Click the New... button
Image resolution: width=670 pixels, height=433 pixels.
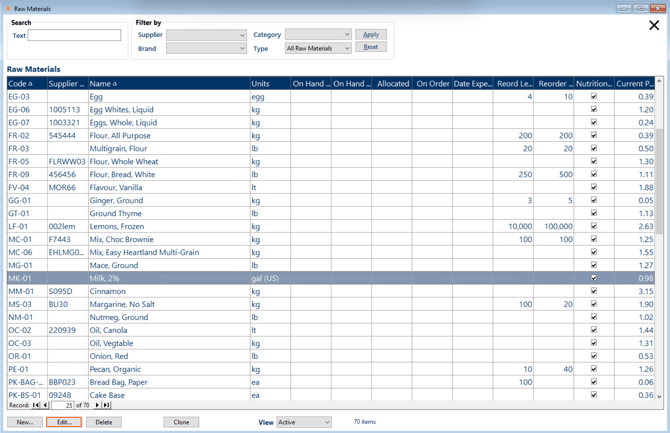[x=25, y=422]
